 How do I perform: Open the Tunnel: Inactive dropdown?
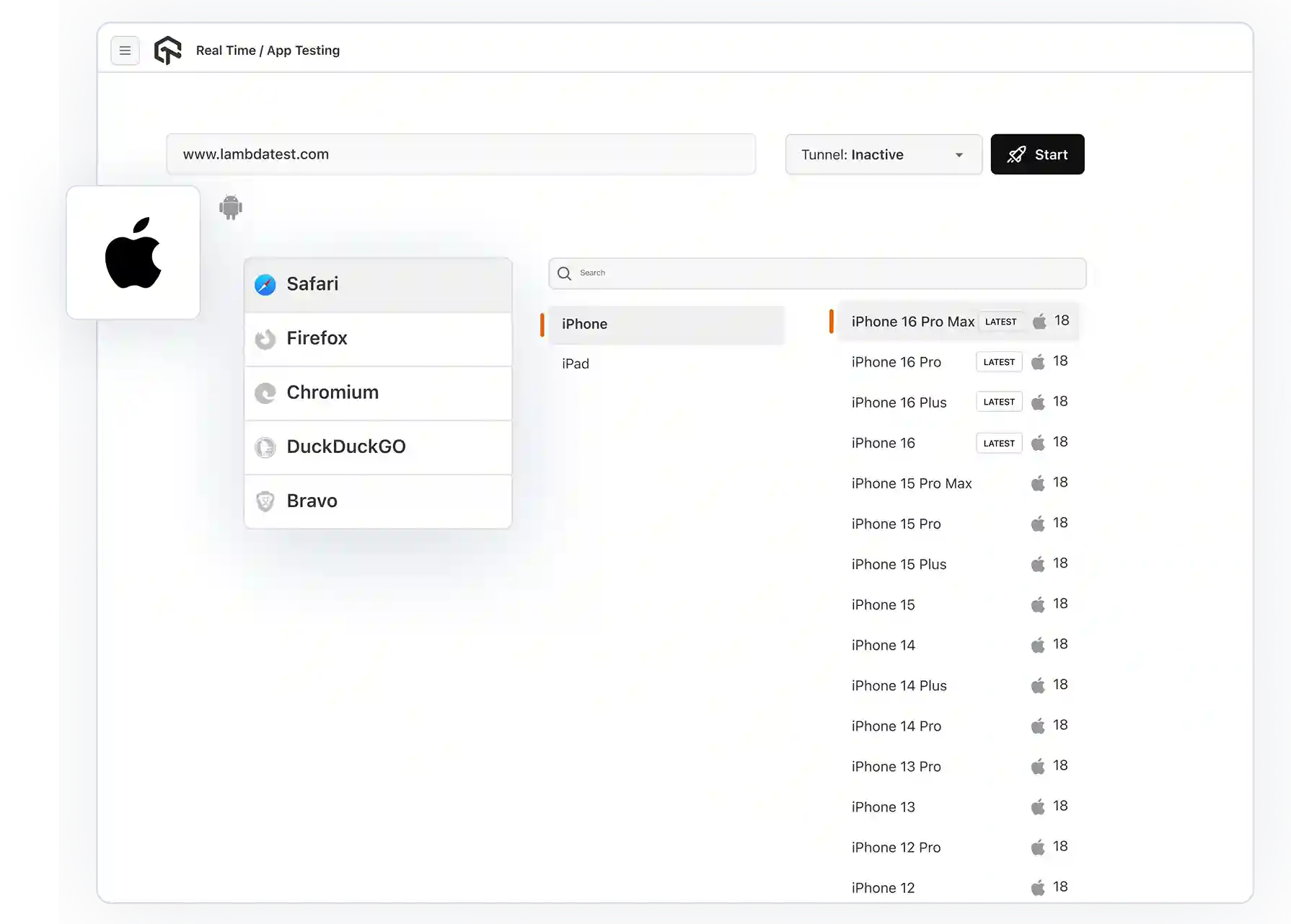point(883,154)
